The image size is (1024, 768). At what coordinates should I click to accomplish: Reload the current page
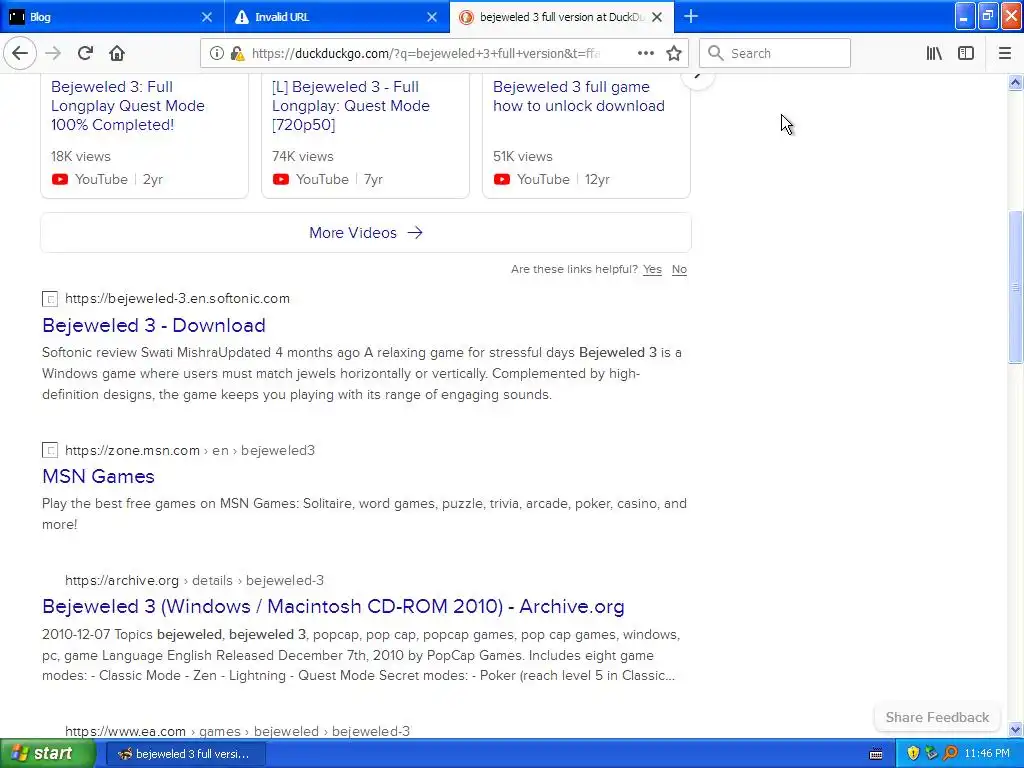tap(85, 53)
